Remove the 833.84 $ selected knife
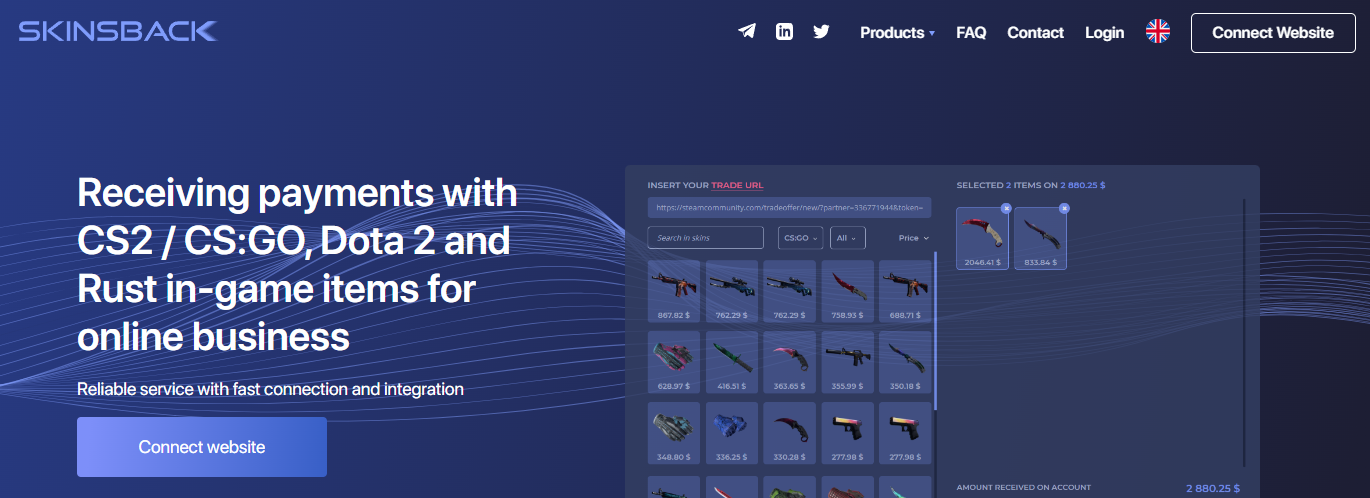This screenshot has height=498, width=1370. pyautogui.click(x=1064, y=208)
